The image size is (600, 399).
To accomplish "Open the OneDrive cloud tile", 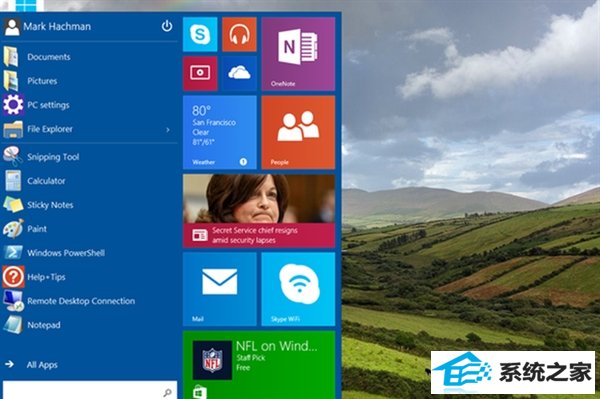I will (x=239, y=73).
